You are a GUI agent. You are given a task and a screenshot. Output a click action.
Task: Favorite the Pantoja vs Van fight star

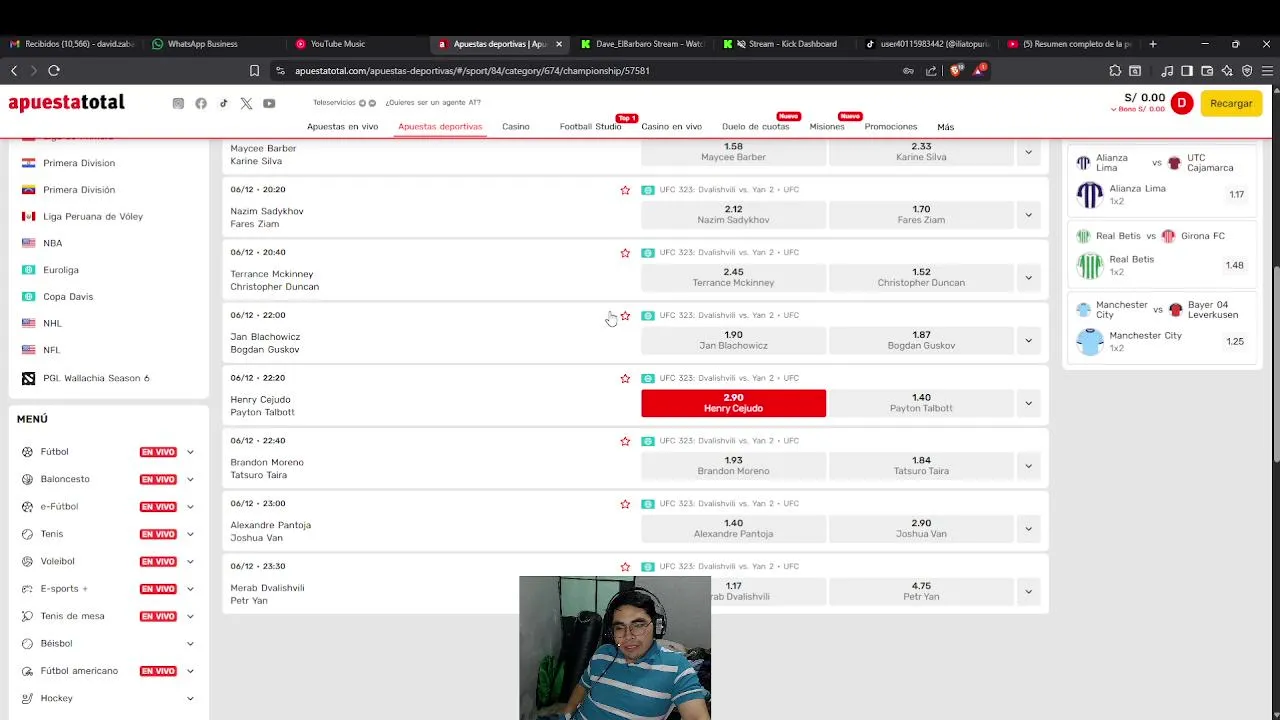(625, 504)
